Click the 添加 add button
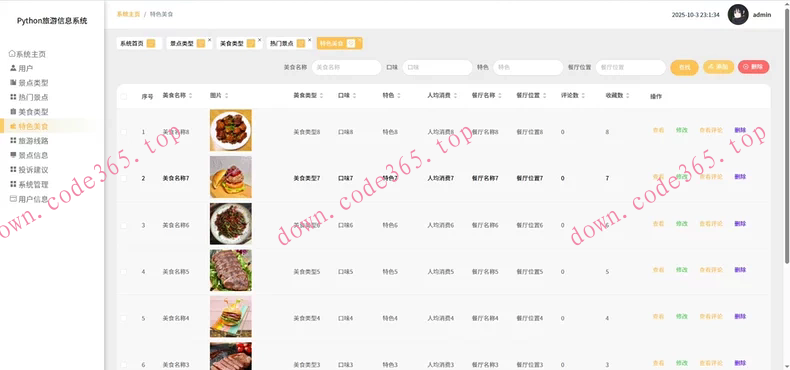790x370 pixels. 718,67
